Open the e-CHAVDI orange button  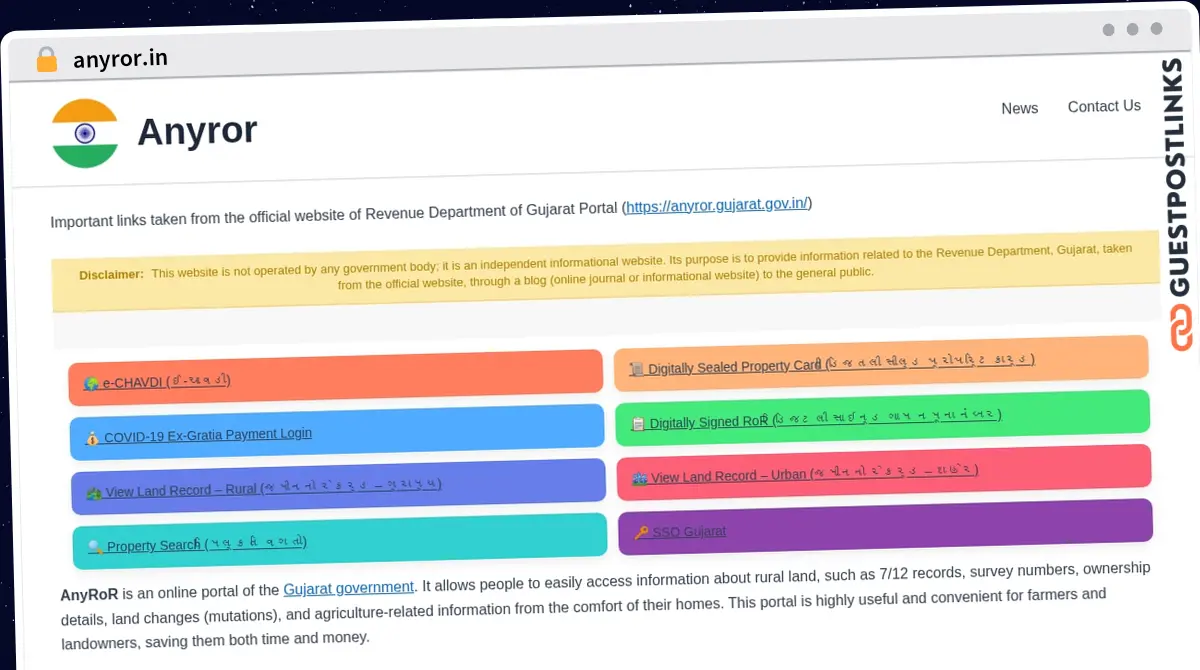click(335, 377)
